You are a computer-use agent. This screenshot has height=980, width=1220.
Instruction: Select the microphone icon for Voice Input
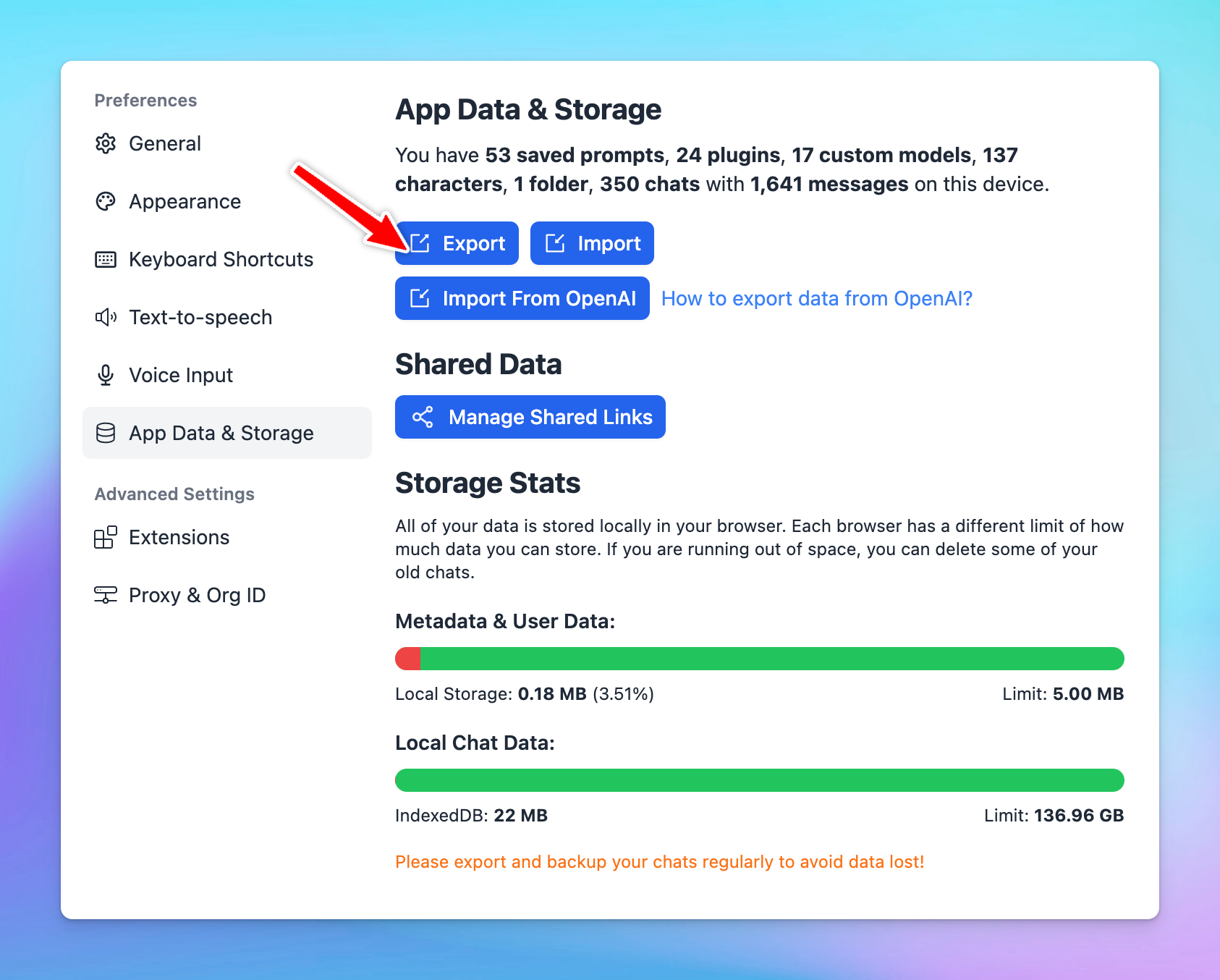[106, 375]
